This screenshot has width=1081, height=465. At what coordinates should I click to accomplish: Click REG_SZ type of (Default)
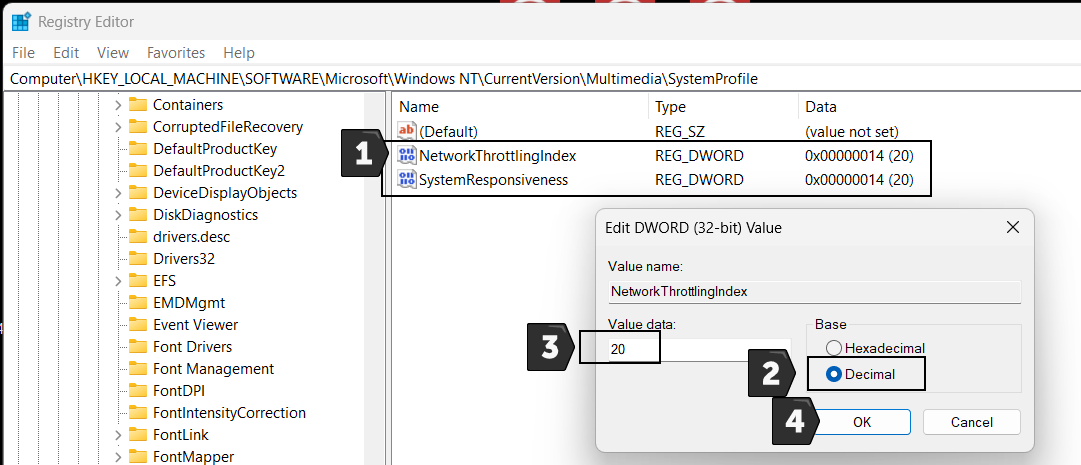680,131
